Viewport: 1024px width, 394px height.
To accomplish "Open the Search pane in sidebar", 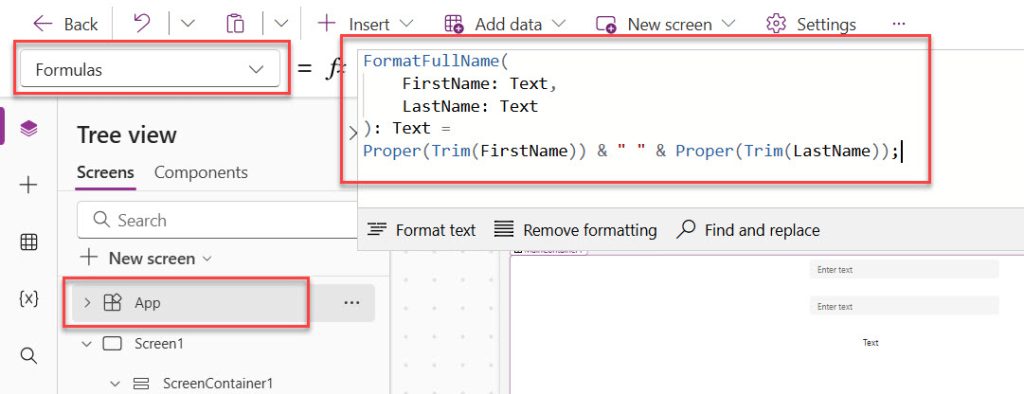I will [x=28, y=355].
